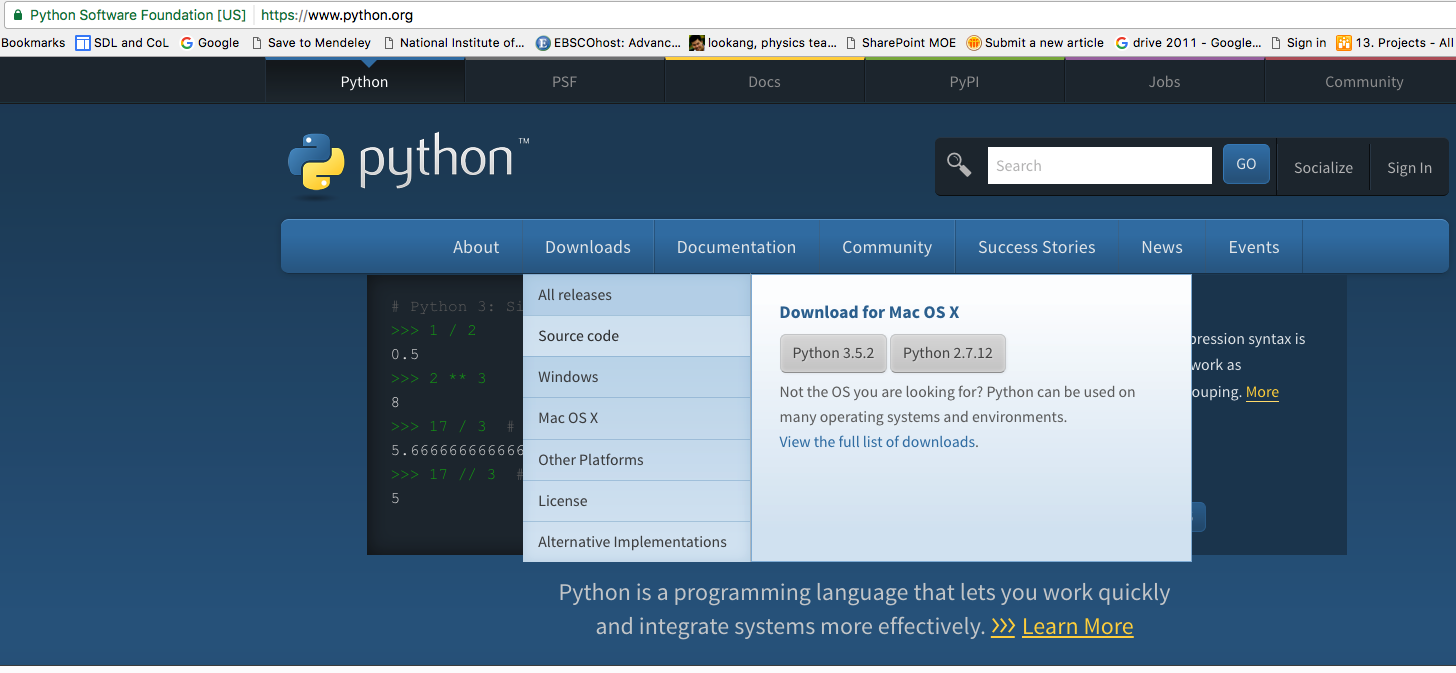Download Python 2.7.12
This screenshot has width=1456, height=673.
[x=947, y=353]
